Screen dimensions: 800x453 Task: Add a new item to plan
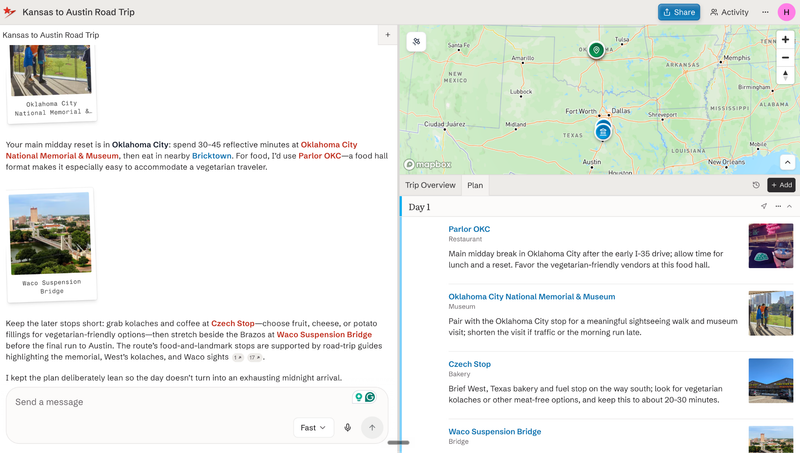tap(781, 185)
